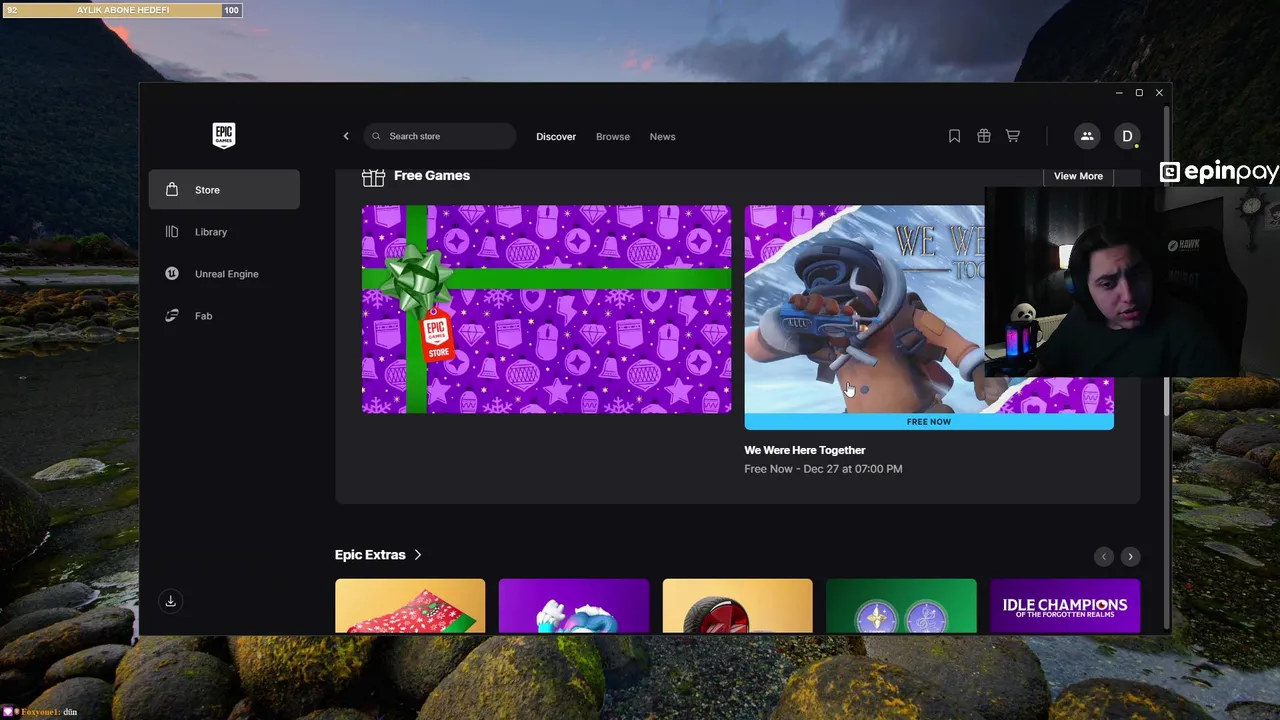
Task: Open the Idle Champions Epic Extras card
Action: (x=1065, y=606)
